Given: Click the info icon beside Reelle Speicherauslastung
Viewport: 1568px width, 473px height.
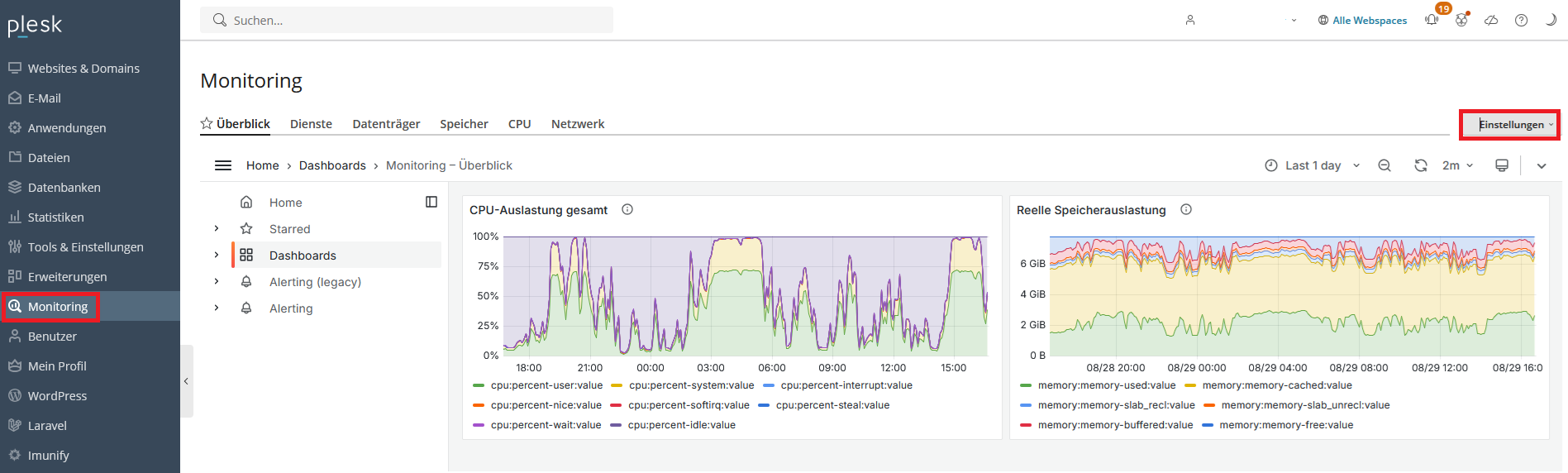Looking at the screenshot, I should 1186,210.
